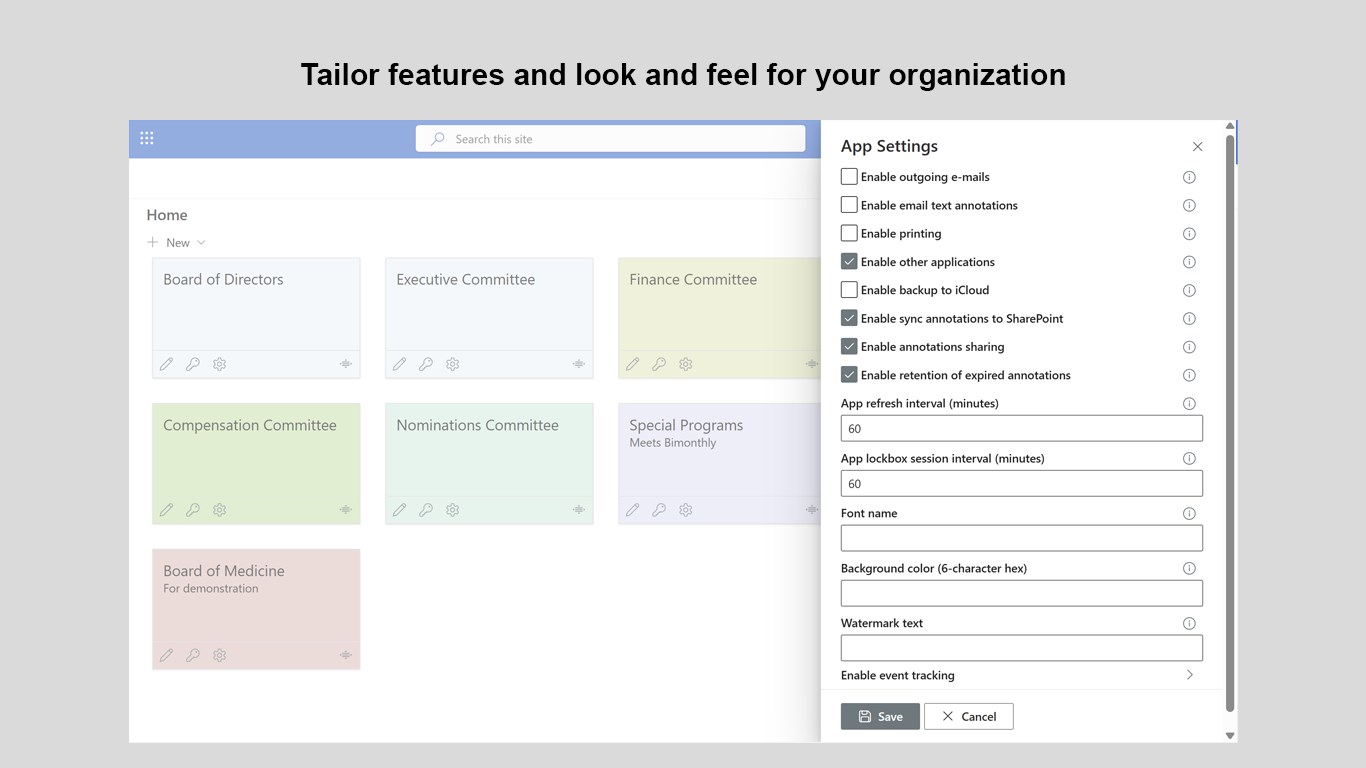Open the New dropdown menu

point(177,243)
